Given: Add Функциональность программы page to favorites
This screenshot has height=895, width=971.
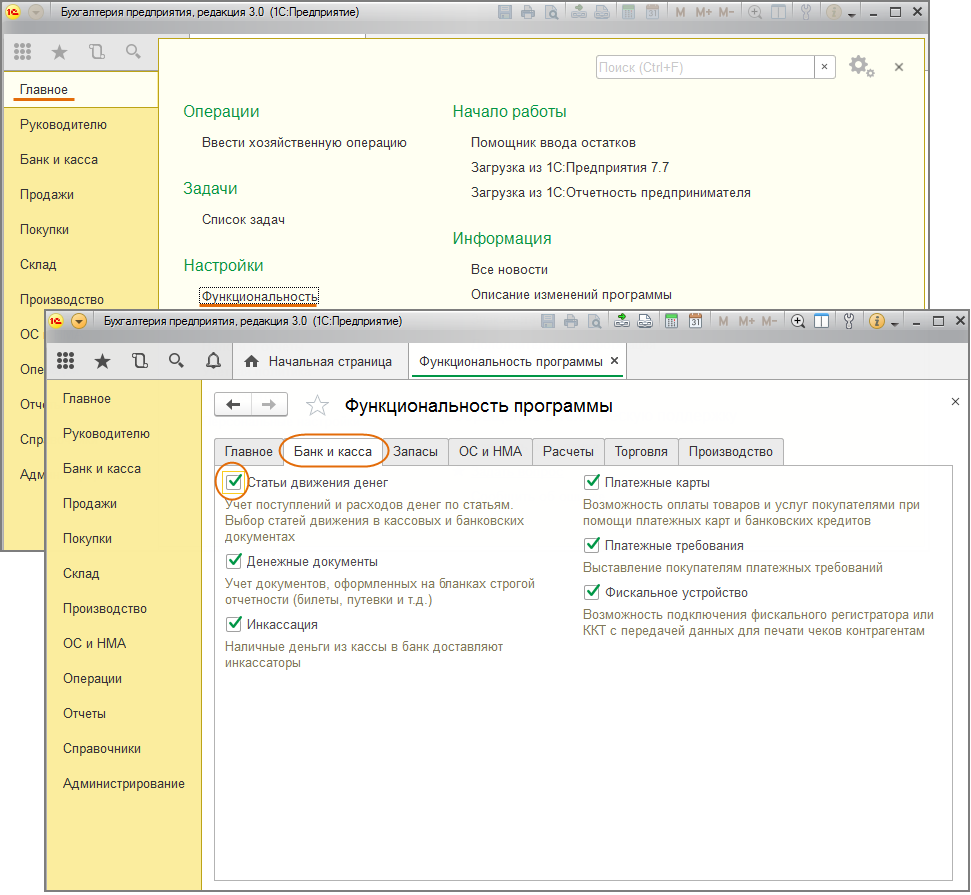Looking at the screenshot, I should [317, 406].
